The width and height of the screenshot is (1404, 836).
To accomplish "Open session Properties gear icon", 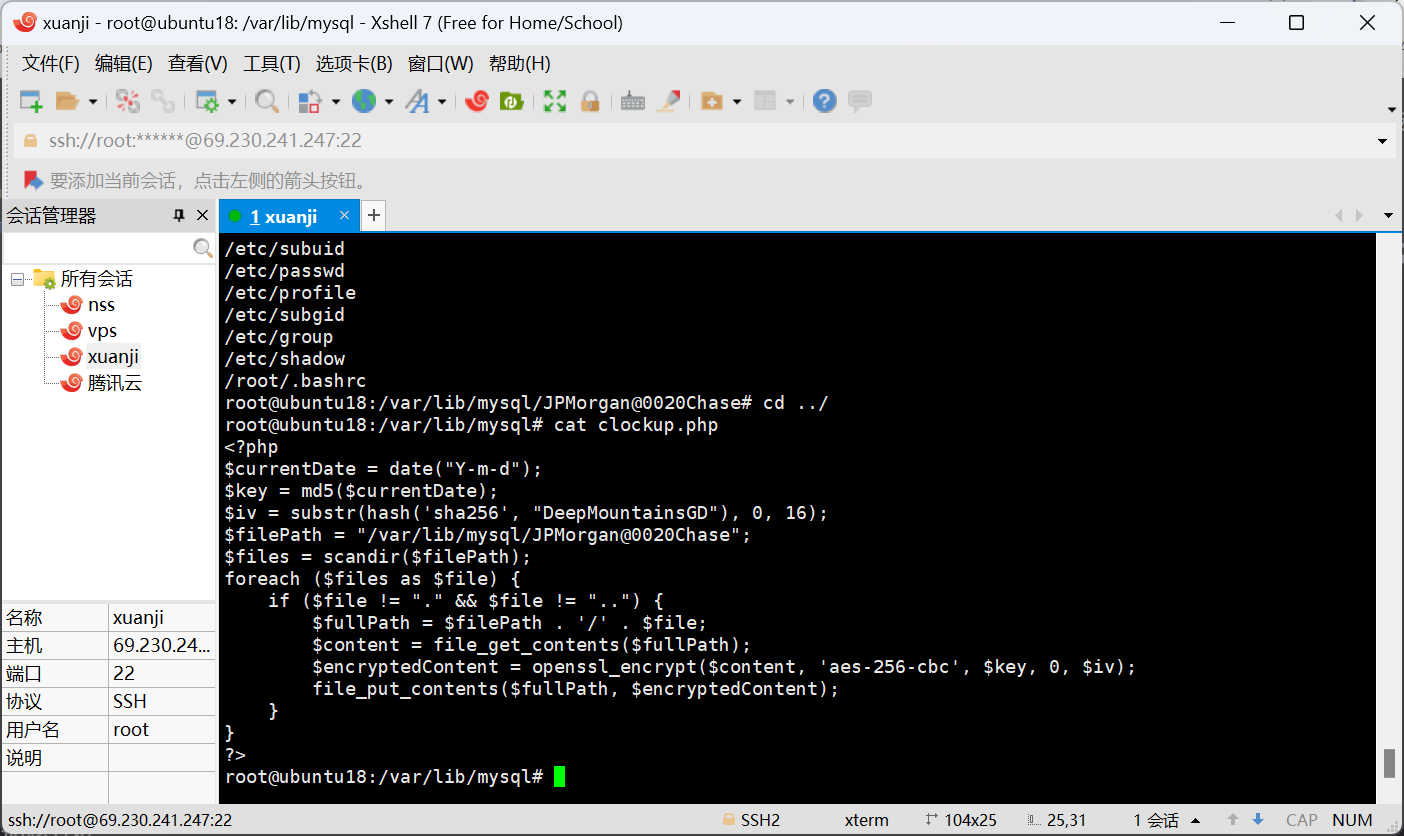I will click(x=207, y=101).
